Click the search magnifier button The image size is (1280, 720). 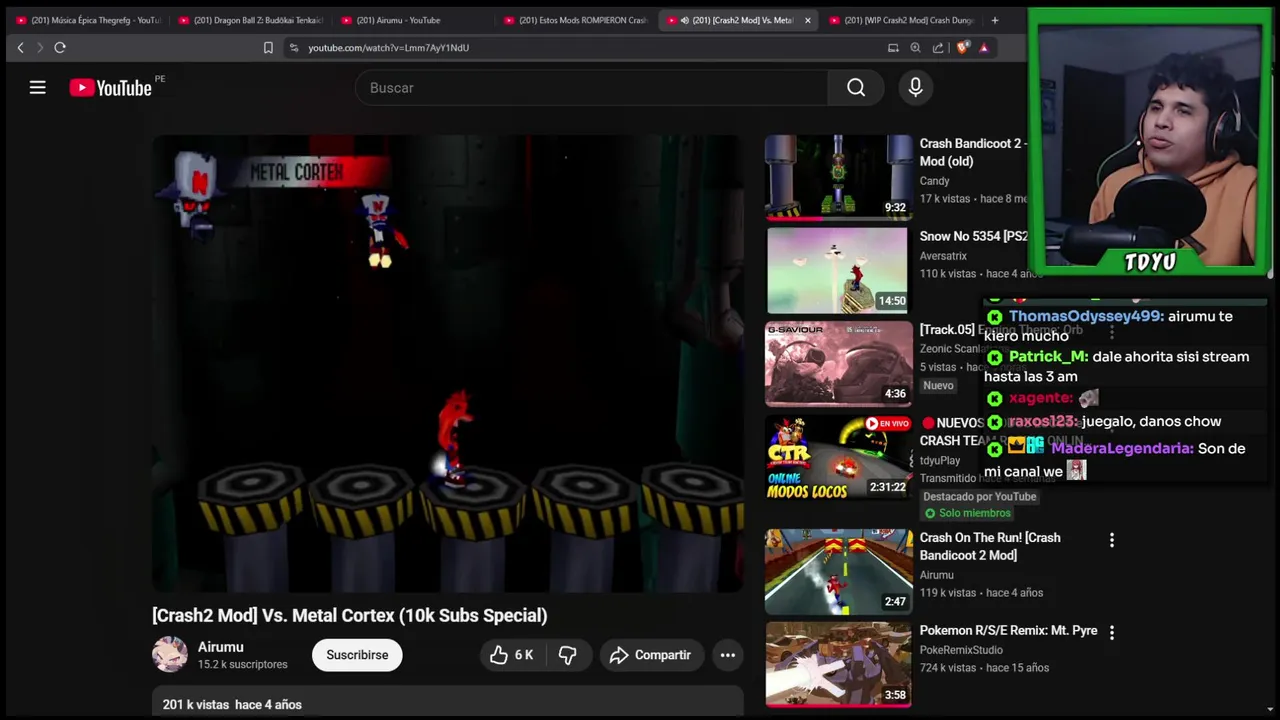coord(855,88)
